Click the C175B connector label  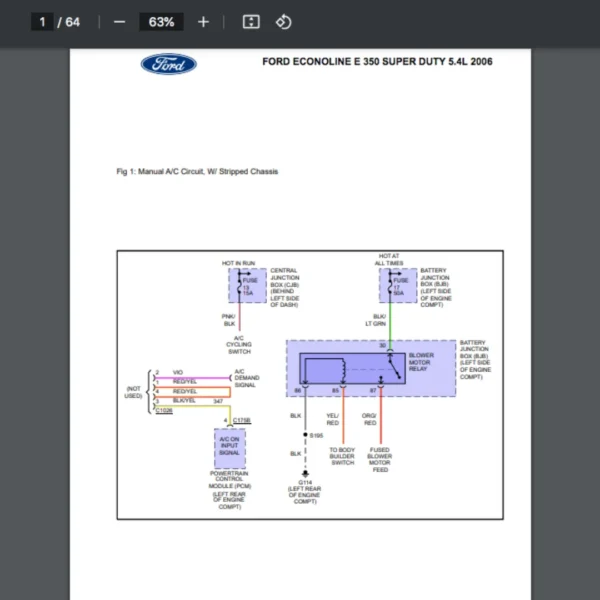click(x=242, y=420)
